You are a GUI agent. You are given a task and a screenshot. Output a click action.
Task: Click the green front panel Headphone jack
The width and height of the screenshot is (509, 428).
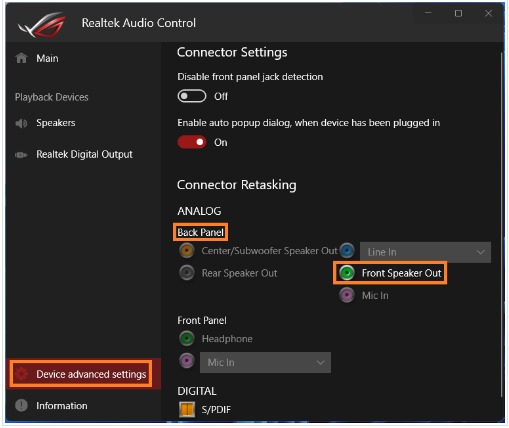click(187, 338)
